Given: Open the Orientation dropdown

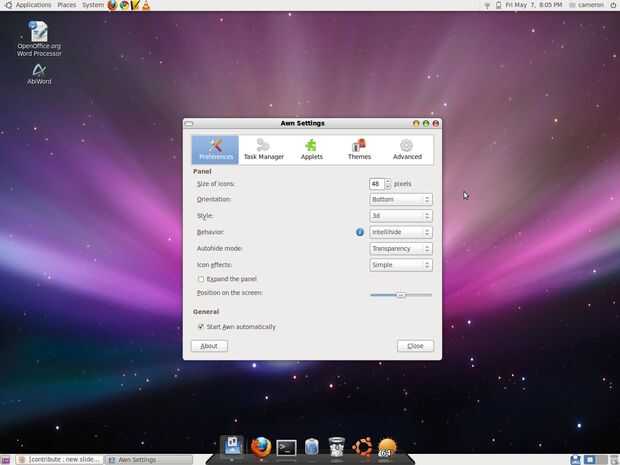Looking at the screenshot, I should tap(401, 199).
